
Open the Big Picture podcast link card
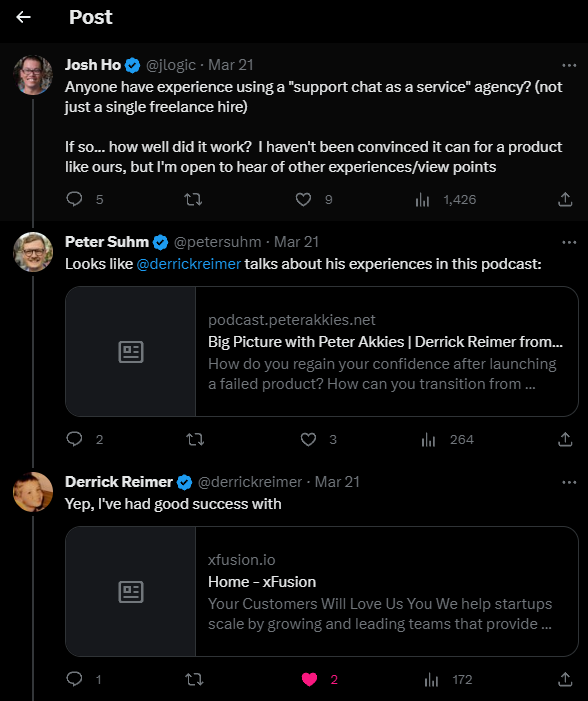[x=322, y=351]
